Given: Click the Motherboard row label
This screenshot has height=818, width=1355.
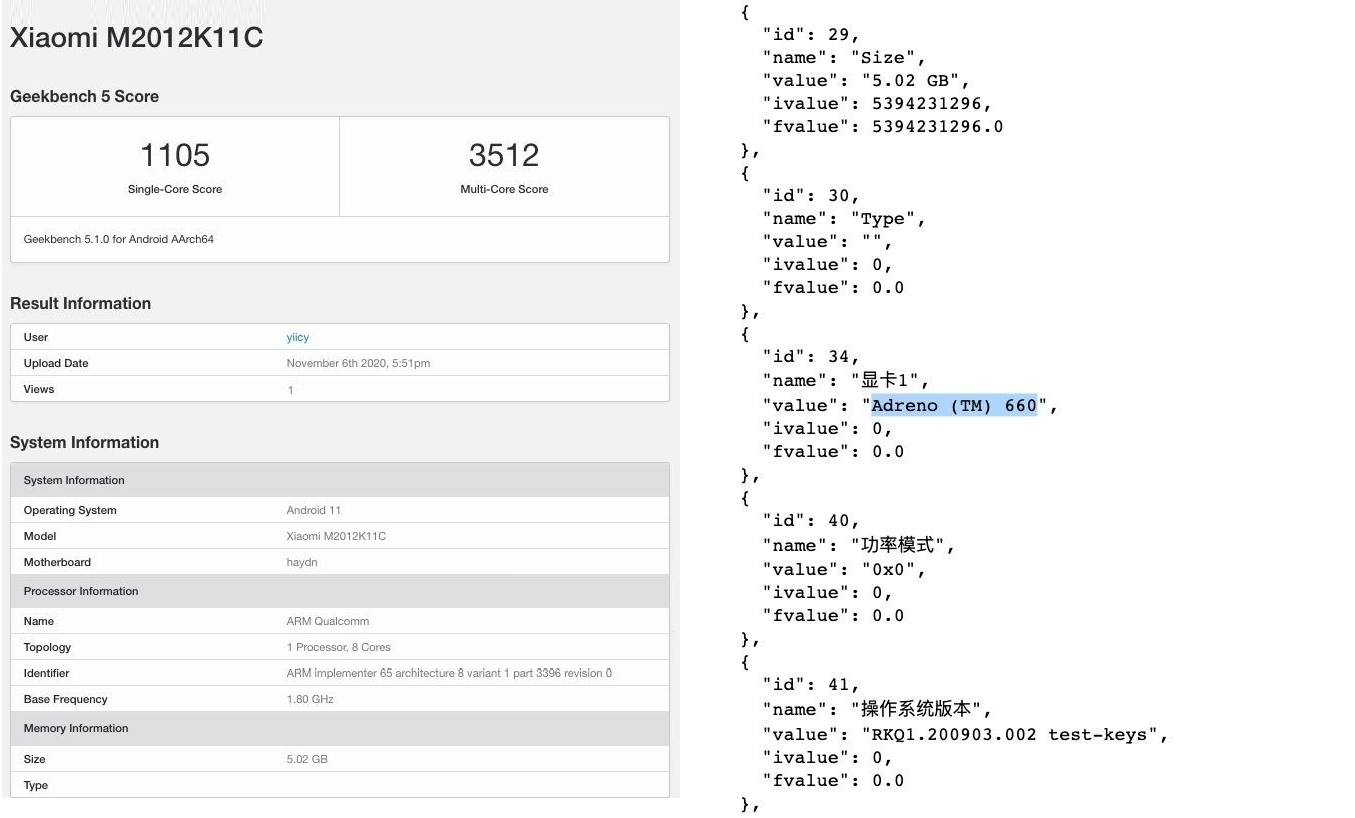Looking at the screenshot, I should tap(57, 562).
